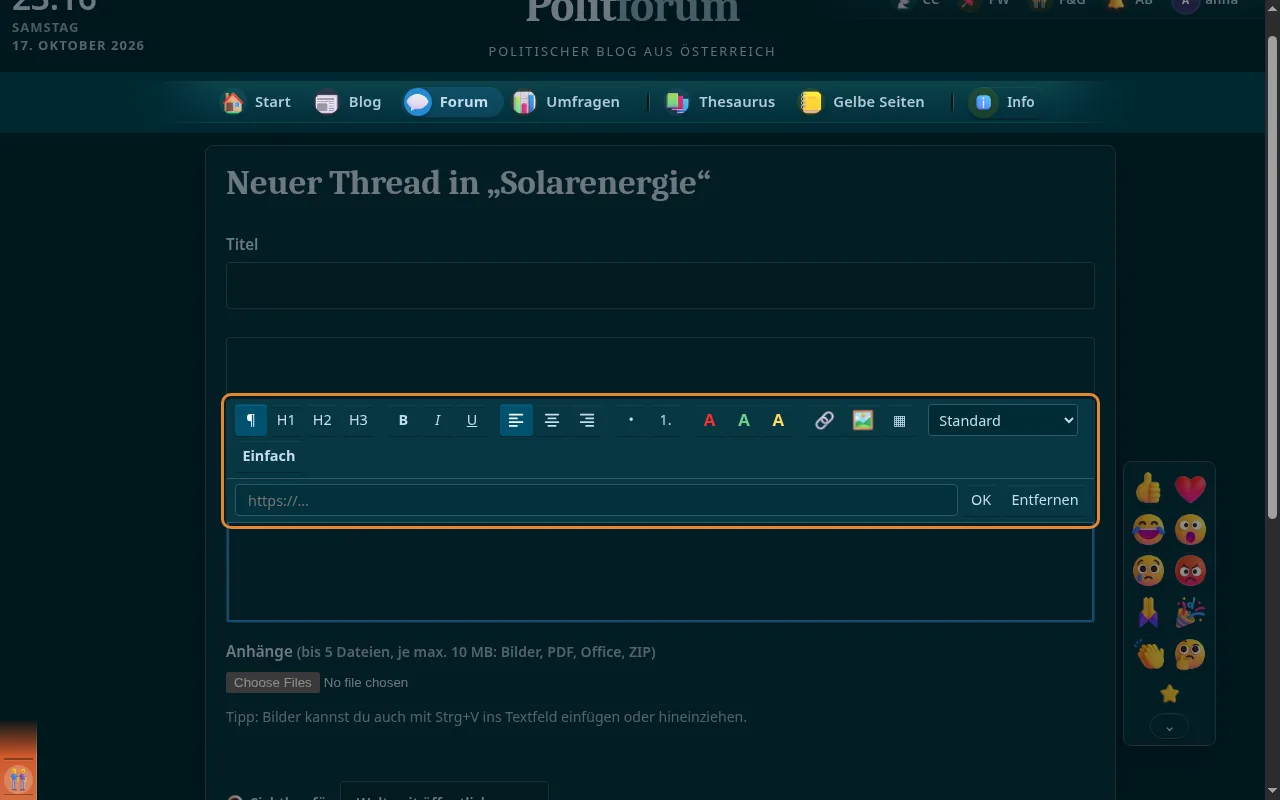The height and width of the screenshot is (800, 1280).
Task: Focus the Titel input field
Action: point(660,285)
